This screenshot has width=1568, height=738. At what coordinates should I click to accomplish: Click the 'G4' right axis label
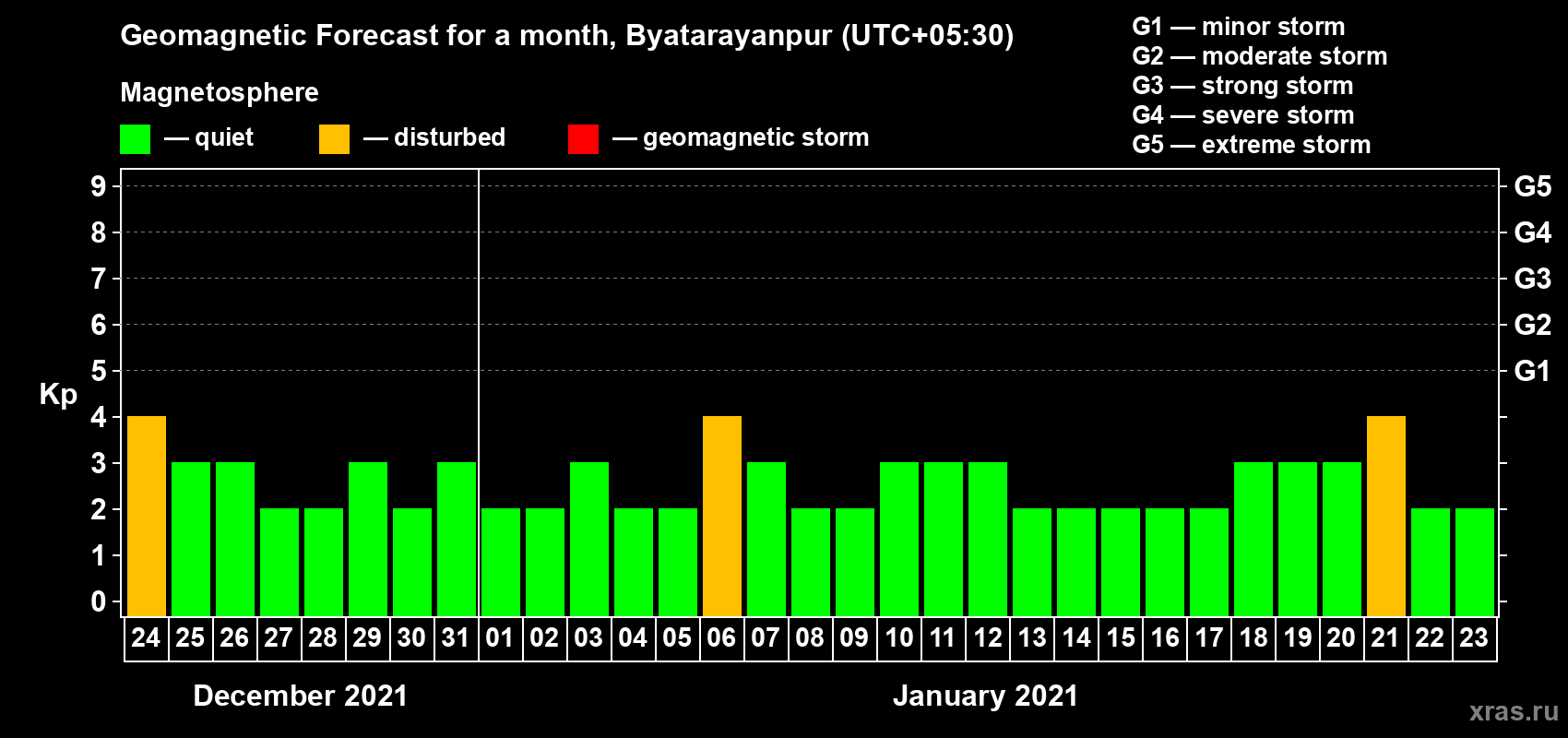[x=1533, y=232]
